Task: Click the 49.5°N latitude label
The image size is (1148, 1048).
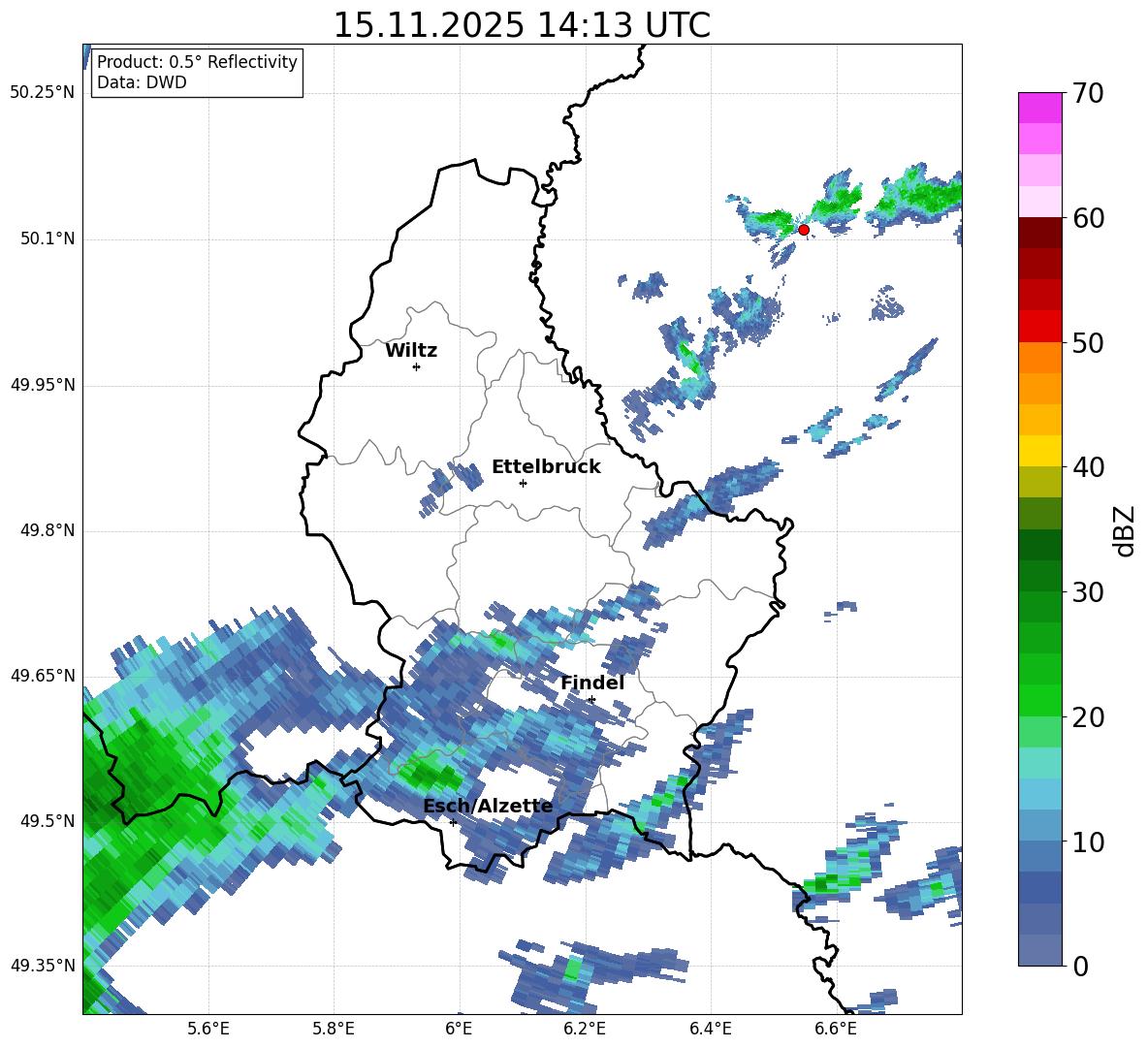Action: coord(48,821)
